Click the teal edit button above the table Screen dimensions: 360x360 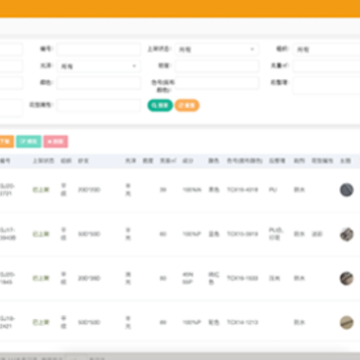pos(29,141)
